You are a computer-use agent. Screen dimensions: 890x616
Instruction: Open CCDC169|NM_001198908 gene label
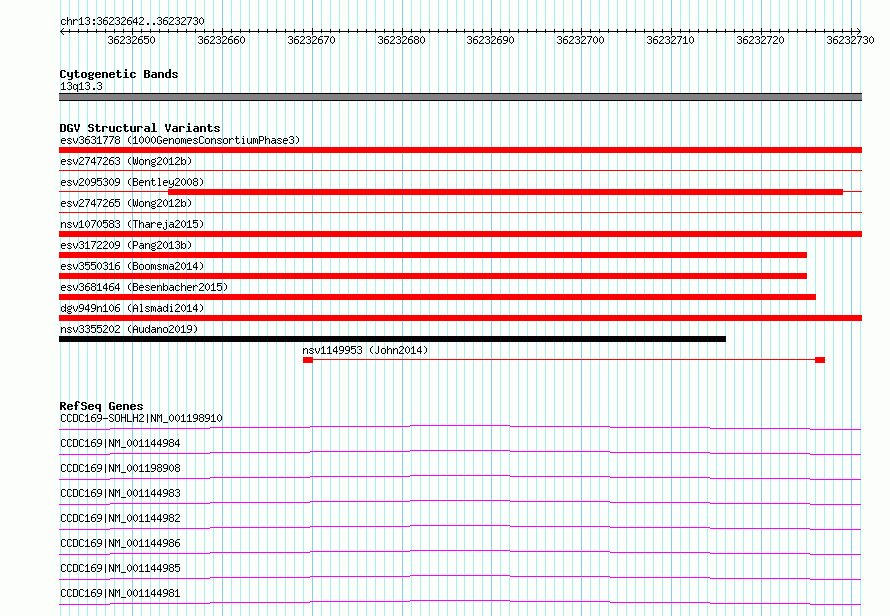click(x=120, y=468)
